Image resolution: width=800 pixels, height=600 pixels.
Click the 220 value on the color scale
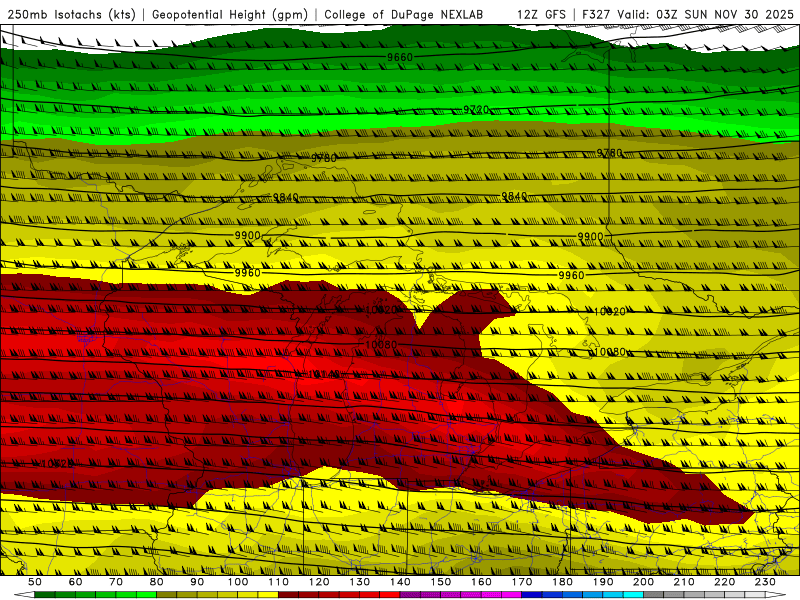pyautogui.click(x=724, y=582)
